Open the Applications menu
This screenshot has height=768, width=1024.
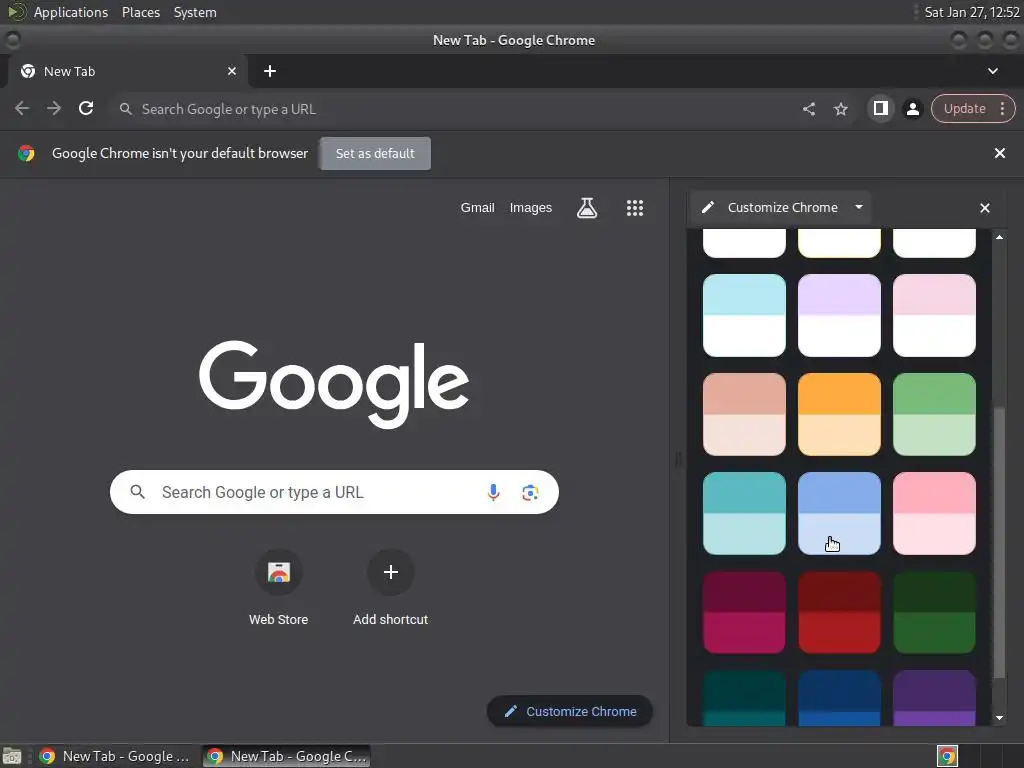(x=71, y=12)
